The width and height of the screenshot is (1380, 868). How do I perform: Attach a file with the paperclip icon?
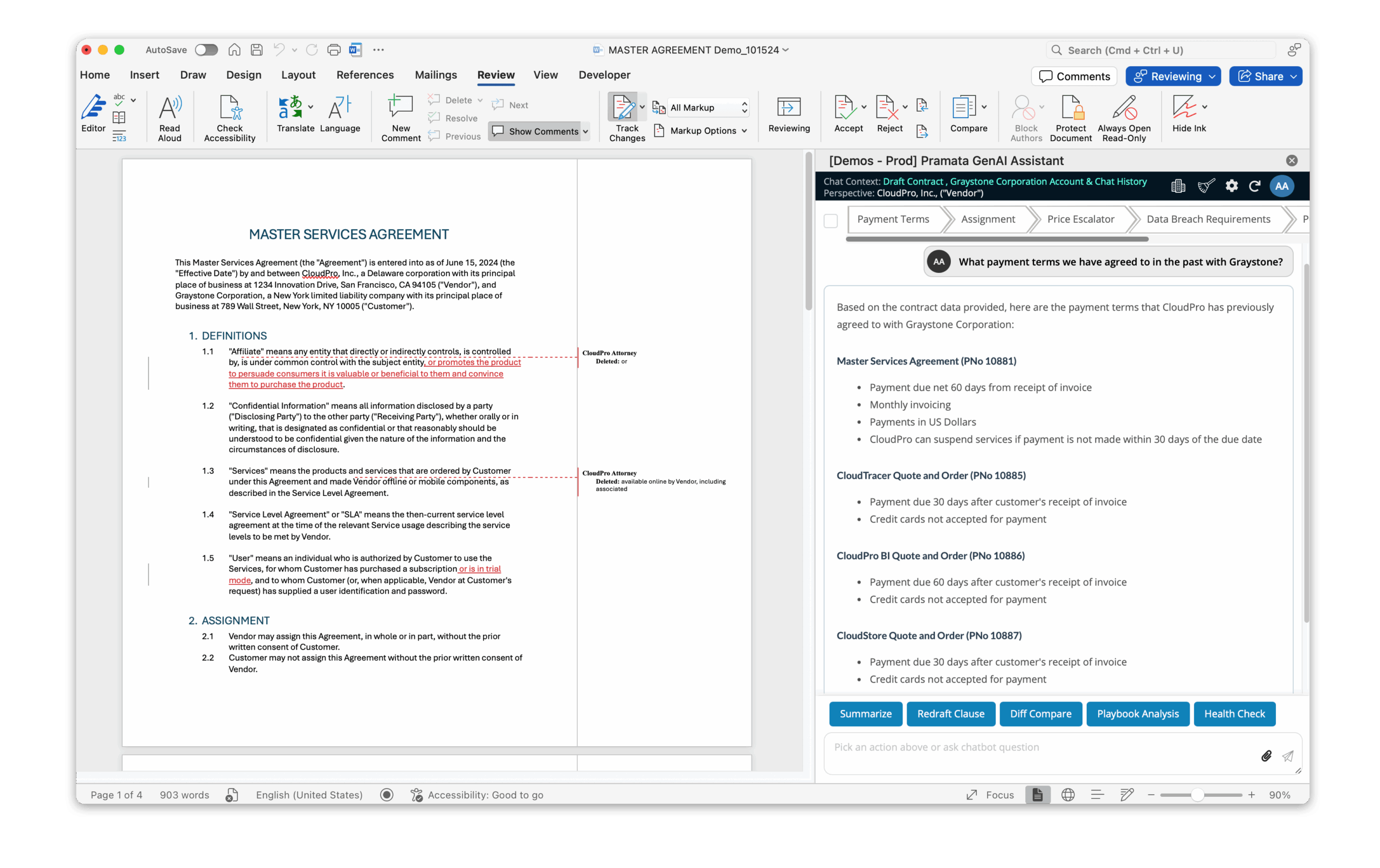click(1266, 756)
